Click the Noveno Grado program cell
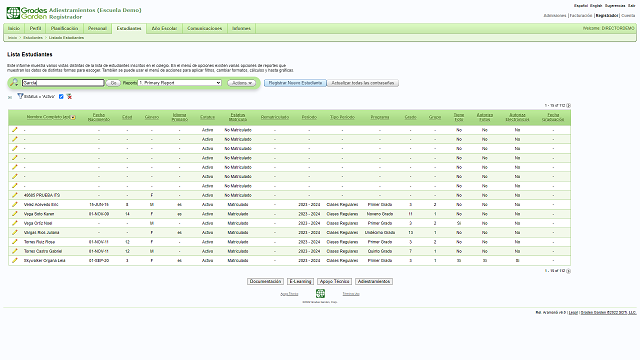Image resolution: width=640 pixels, height=360 pixels. [x=380, y=214]
